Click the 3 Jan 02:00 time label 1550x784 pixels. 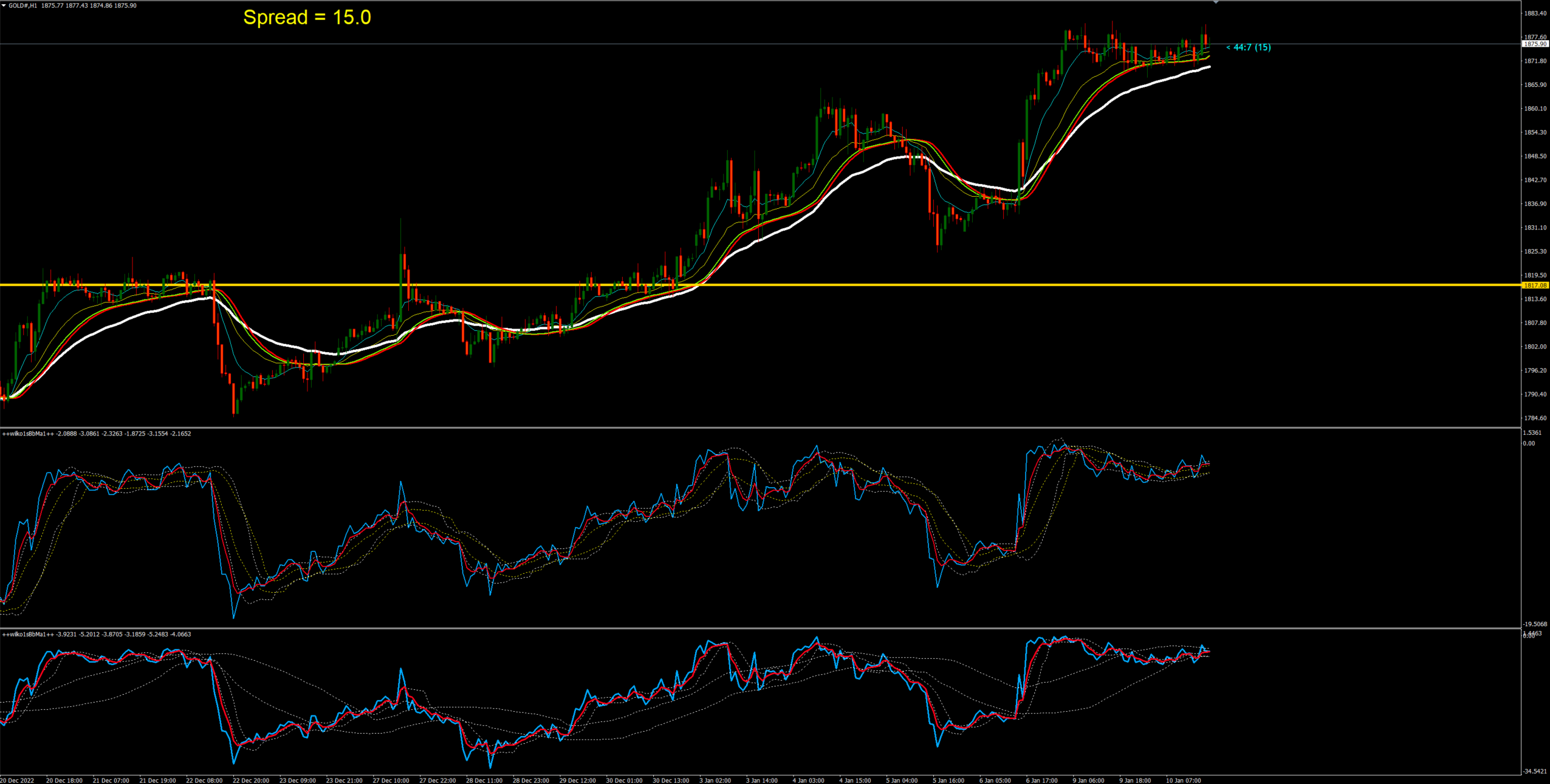click(715, 780)
